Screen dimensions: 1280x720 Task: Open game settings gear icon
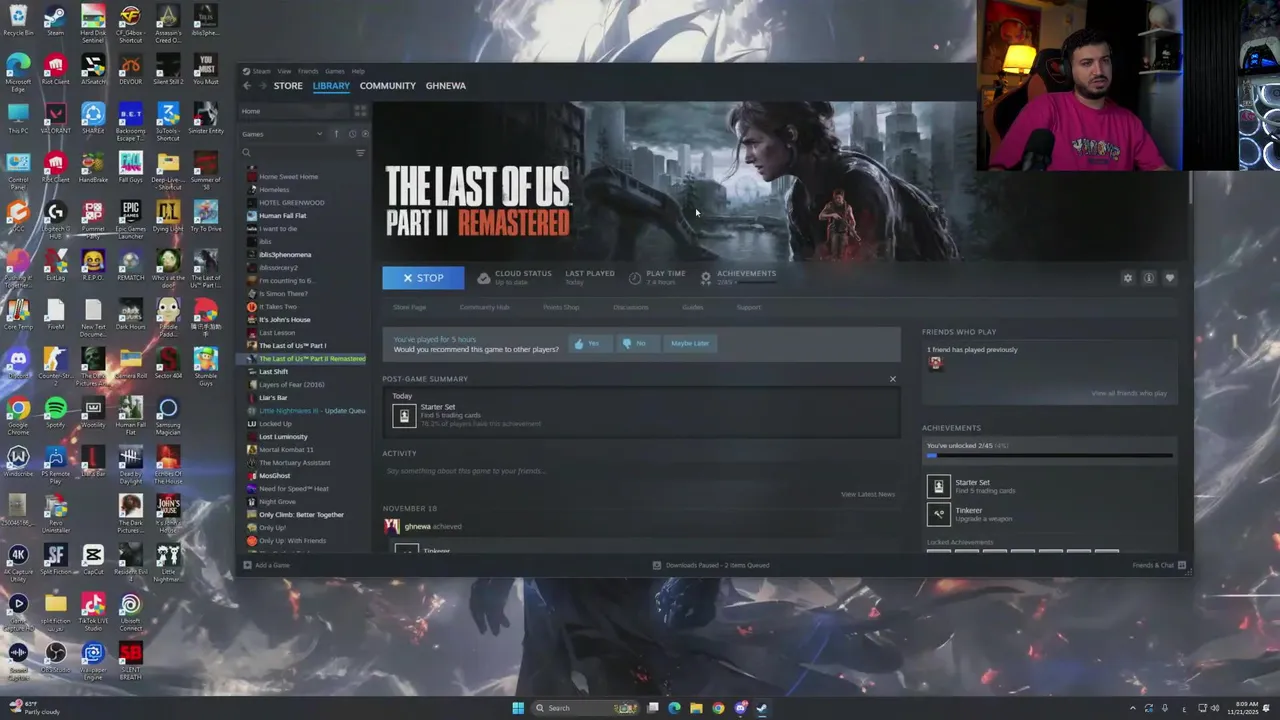point(1128,278)
